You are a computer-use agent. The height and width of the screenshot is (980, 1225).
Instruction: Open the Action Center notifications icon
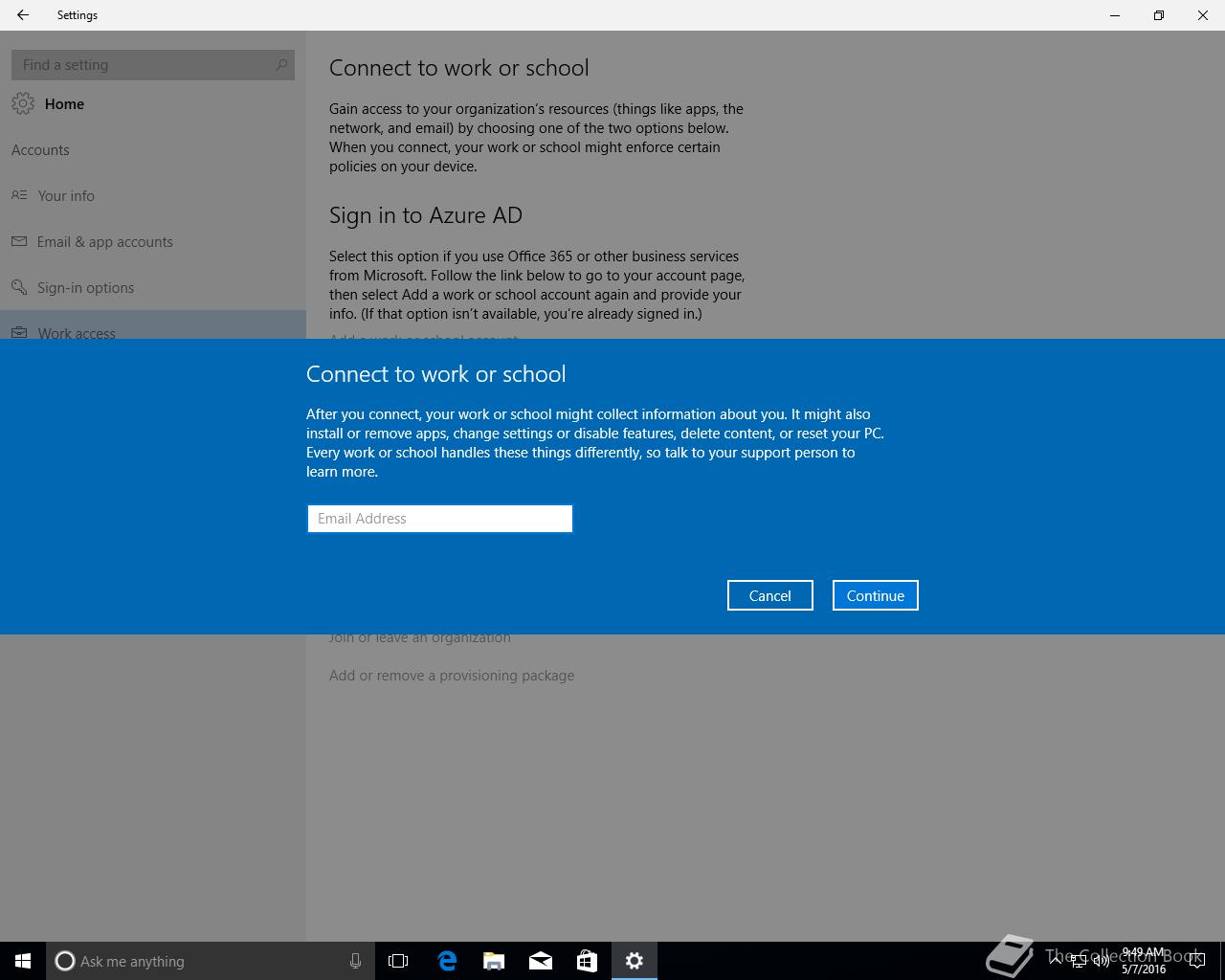coord(1196,961)
